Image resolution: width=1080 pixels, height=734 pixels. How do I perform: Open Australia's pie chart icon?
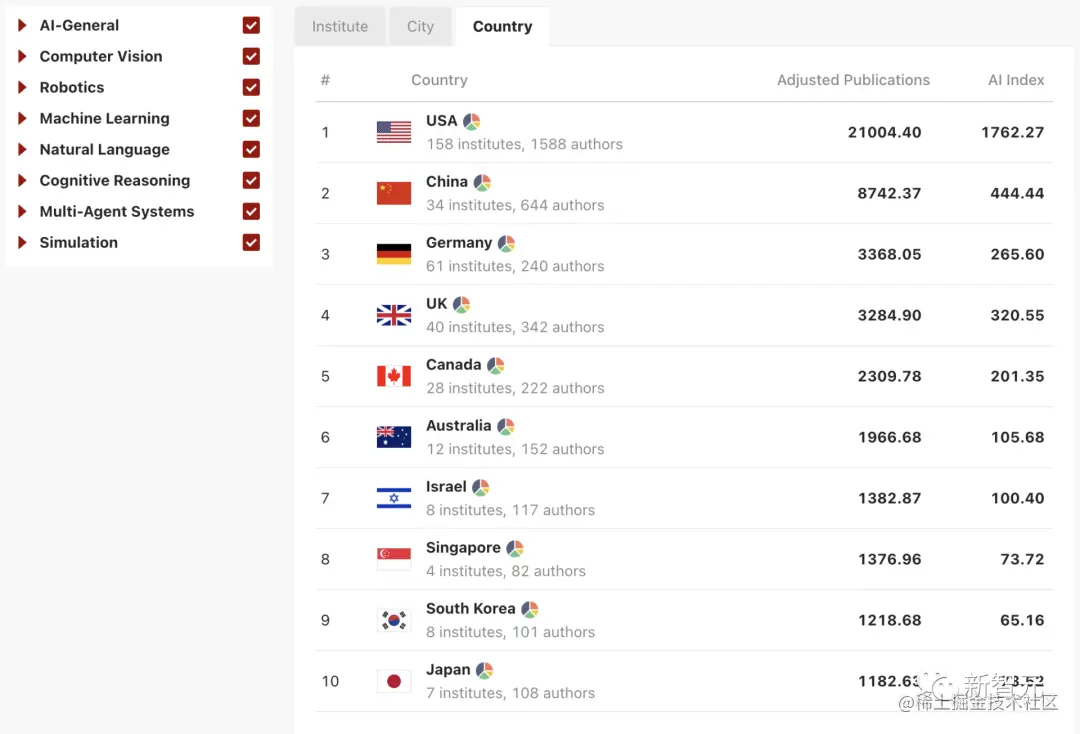click(506, 427)
